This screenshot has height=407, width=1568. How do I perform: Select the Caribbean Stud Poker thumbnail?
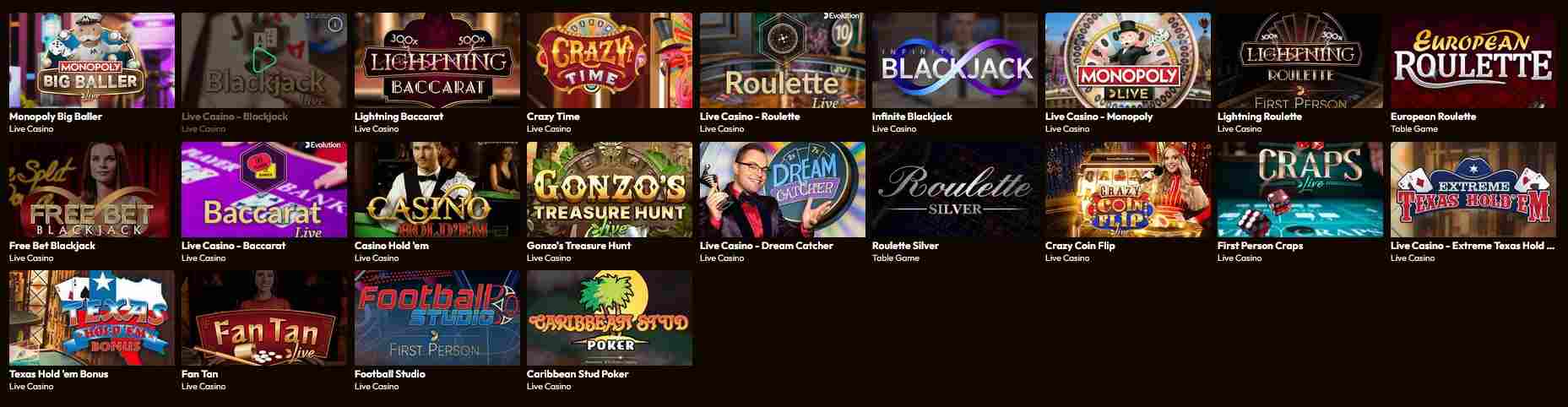(610, 317)
